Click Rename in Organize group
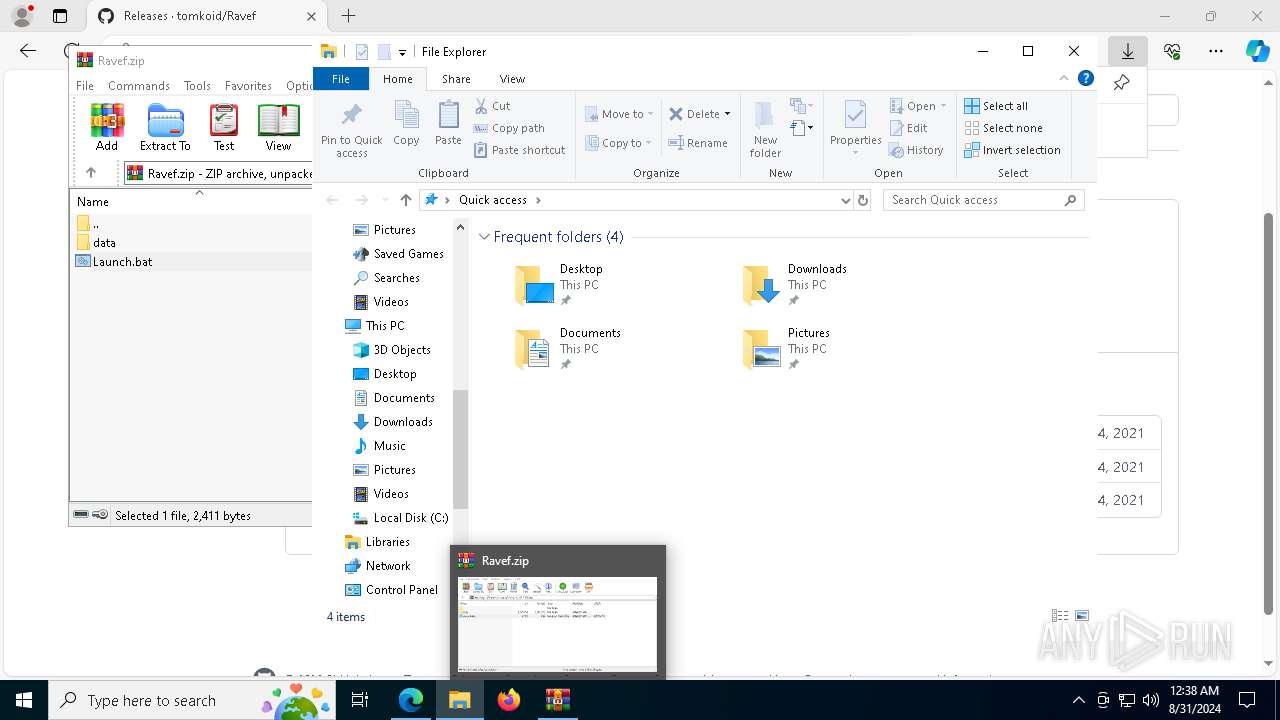The height and width of the screenshot is (720, 1280). click(698, 143)
